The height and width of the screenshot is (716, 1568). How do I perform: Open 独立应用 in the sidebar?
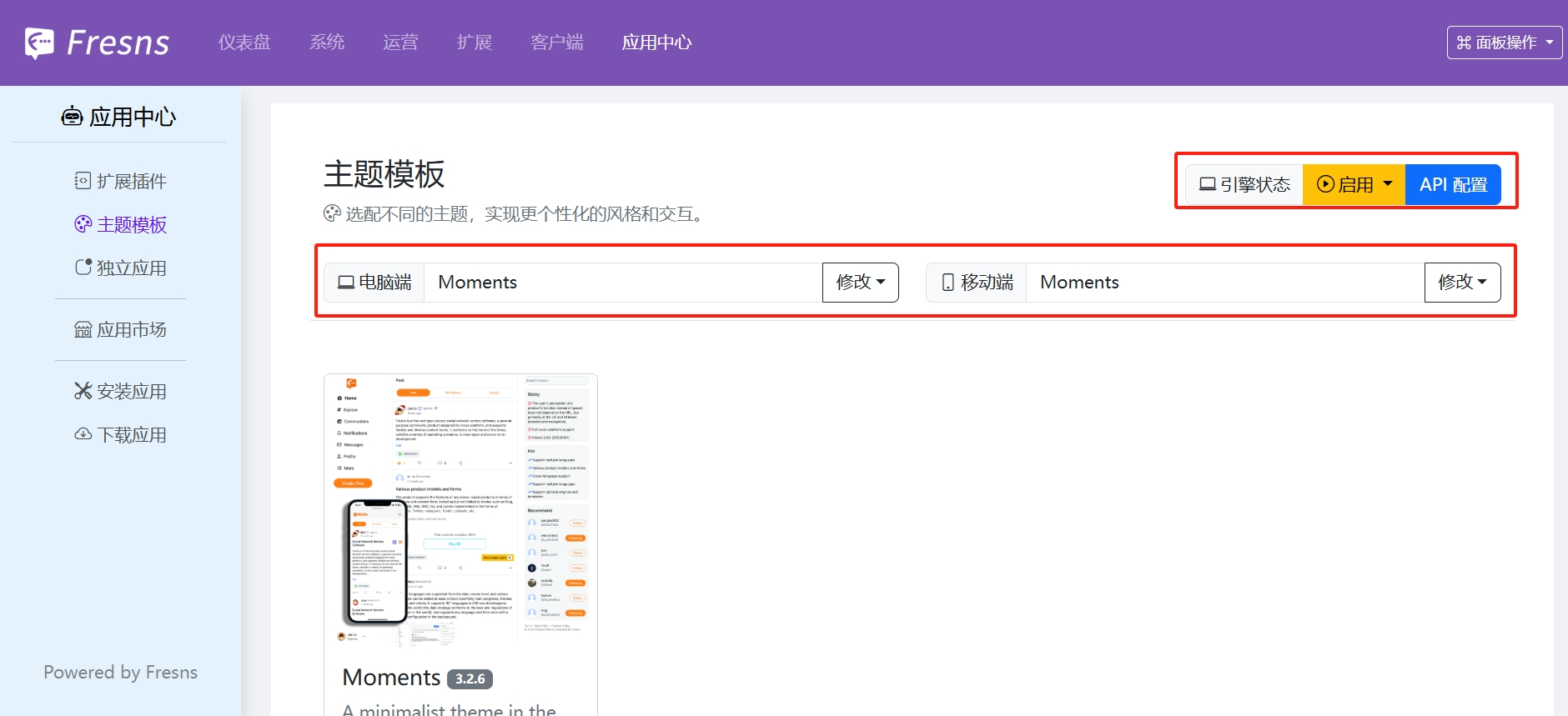[120, 268]
